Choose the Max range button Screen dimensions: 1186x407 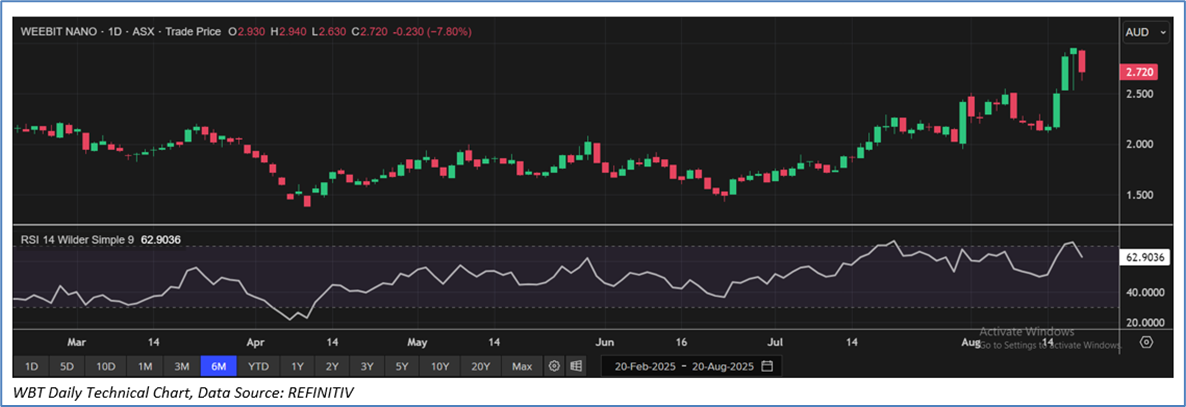coord(521,366)
